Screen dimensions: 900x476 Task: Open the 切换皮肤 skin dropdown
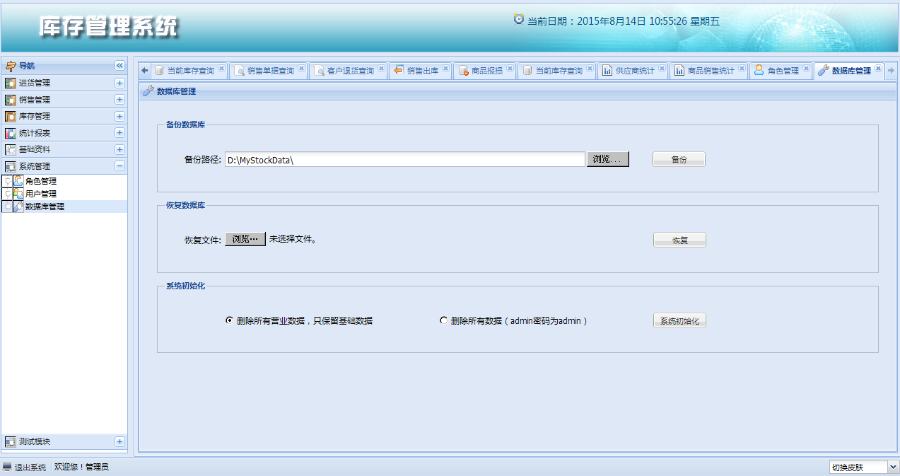point(893,467)
